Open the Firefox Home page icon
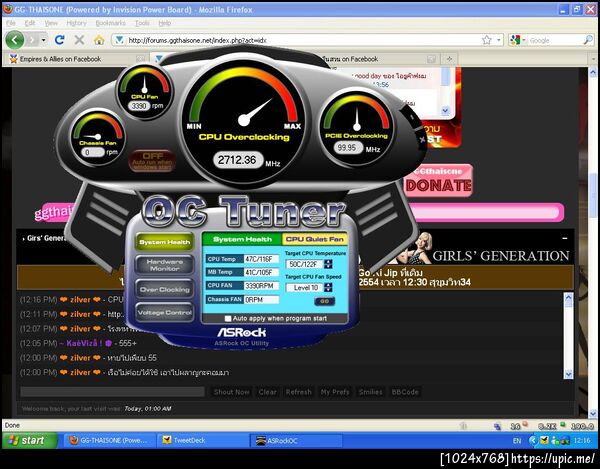600x469 pixels. pyautogui.click(x=99, y=40)
